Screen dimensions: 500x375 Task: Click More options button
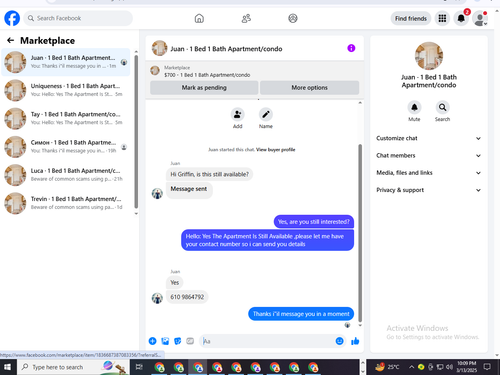(x=309, y=88)
